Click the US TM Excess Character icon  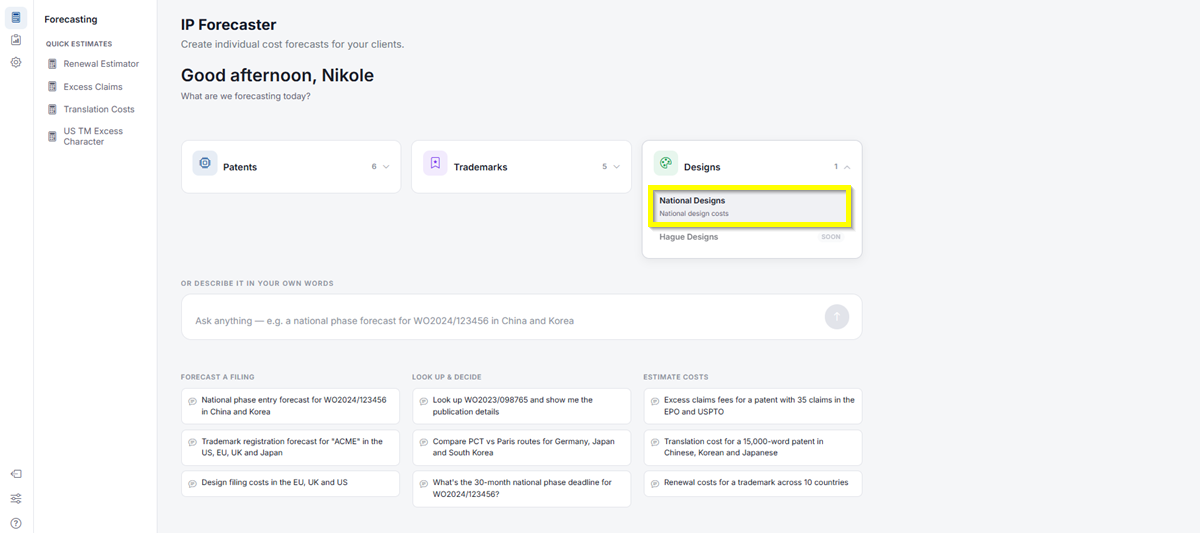click(x=53, y=136)
